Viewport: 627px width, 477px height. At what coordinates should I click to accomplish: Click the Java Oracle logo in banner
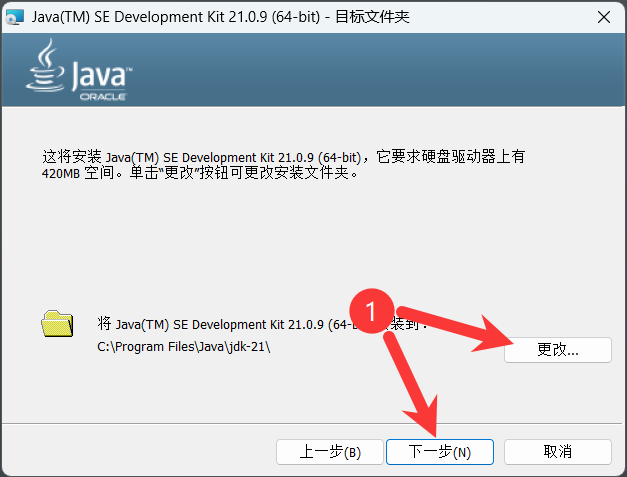pos(79,70)
